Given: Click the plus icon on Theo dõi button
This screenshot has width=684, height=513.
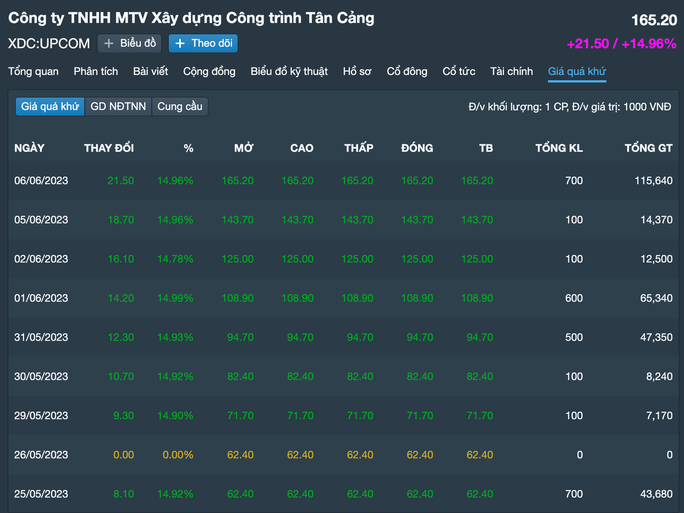Looking at the screenshot, I should coord(180,44).
